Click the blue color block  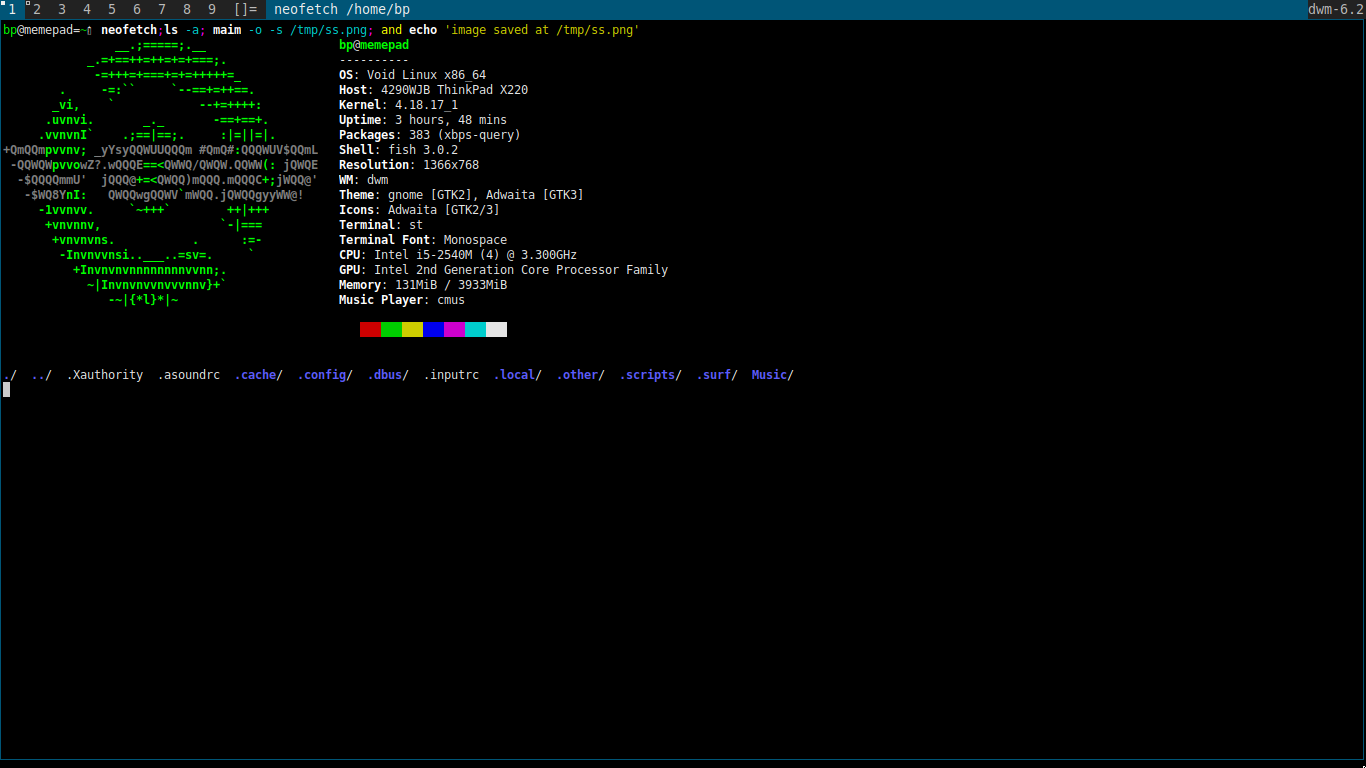433,329
